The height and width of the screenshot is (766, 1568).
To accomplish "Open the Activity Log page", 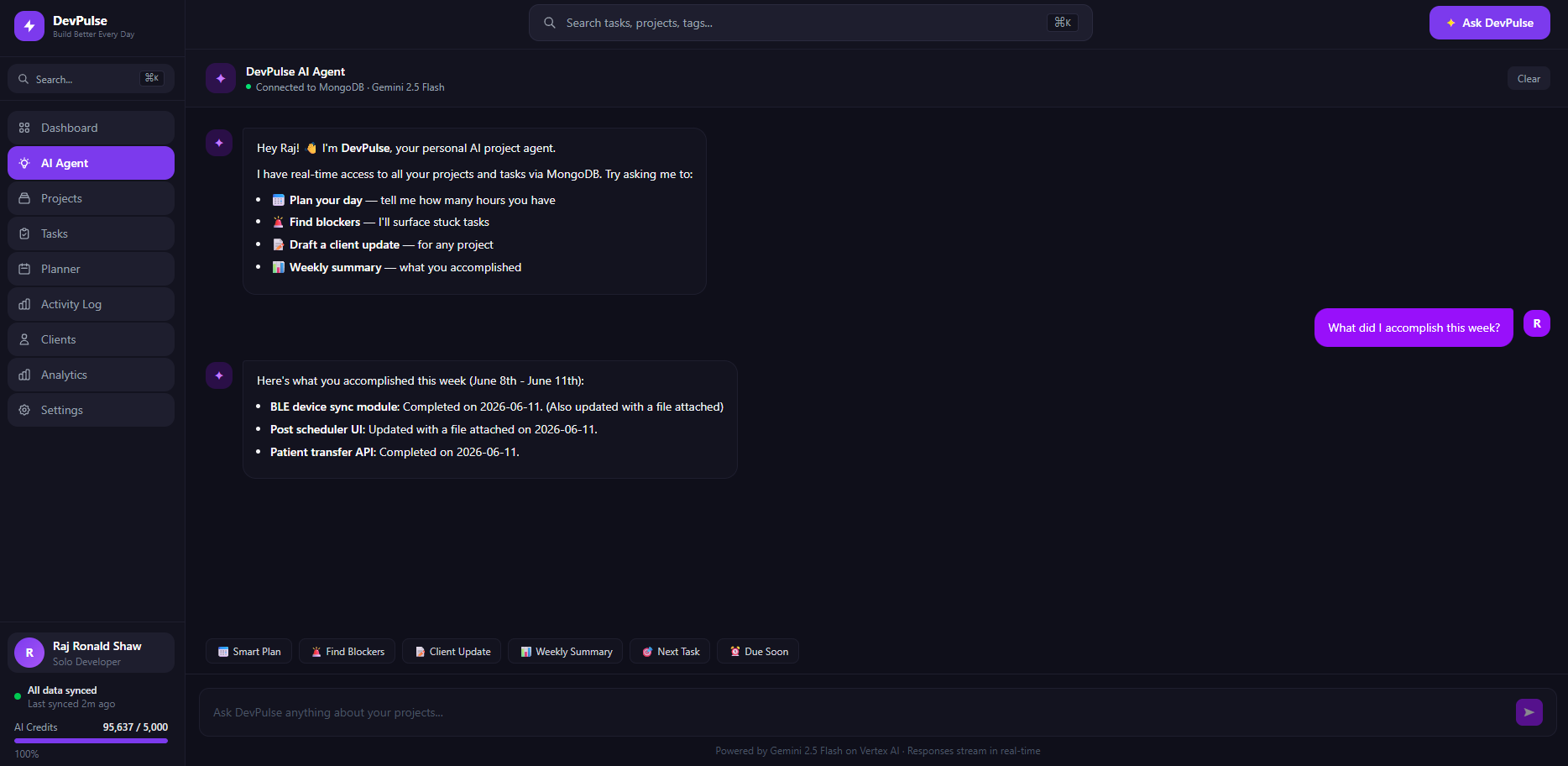I will point(91,304).
